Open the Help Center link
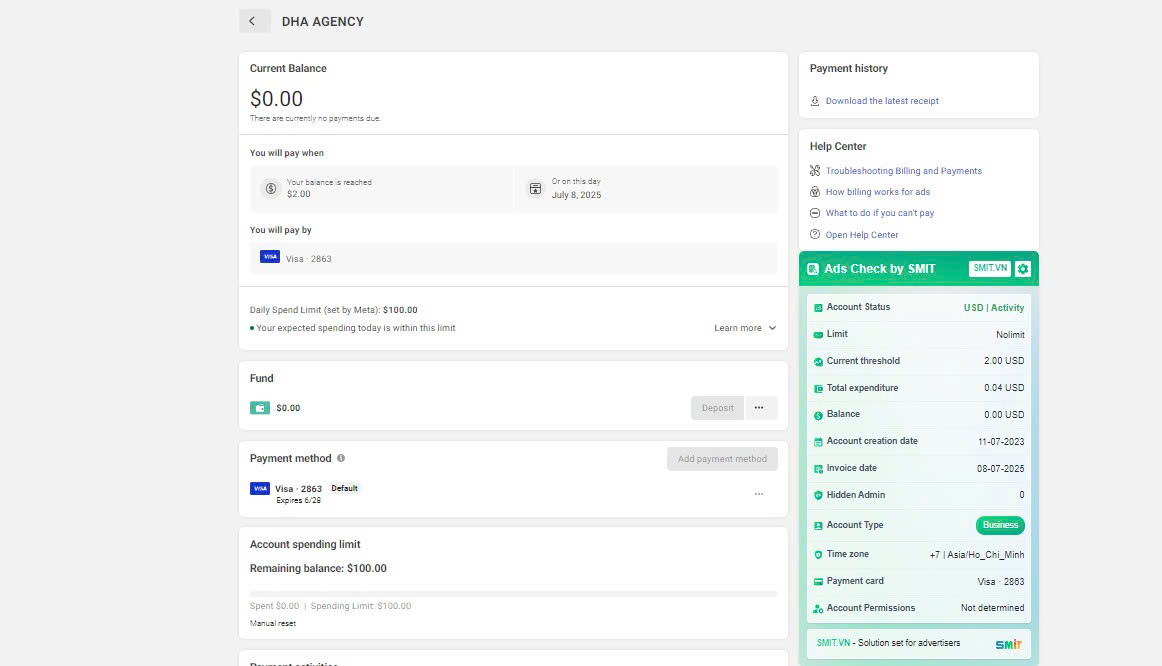This screenshot has width=1162, height=666. pos(862,235)
